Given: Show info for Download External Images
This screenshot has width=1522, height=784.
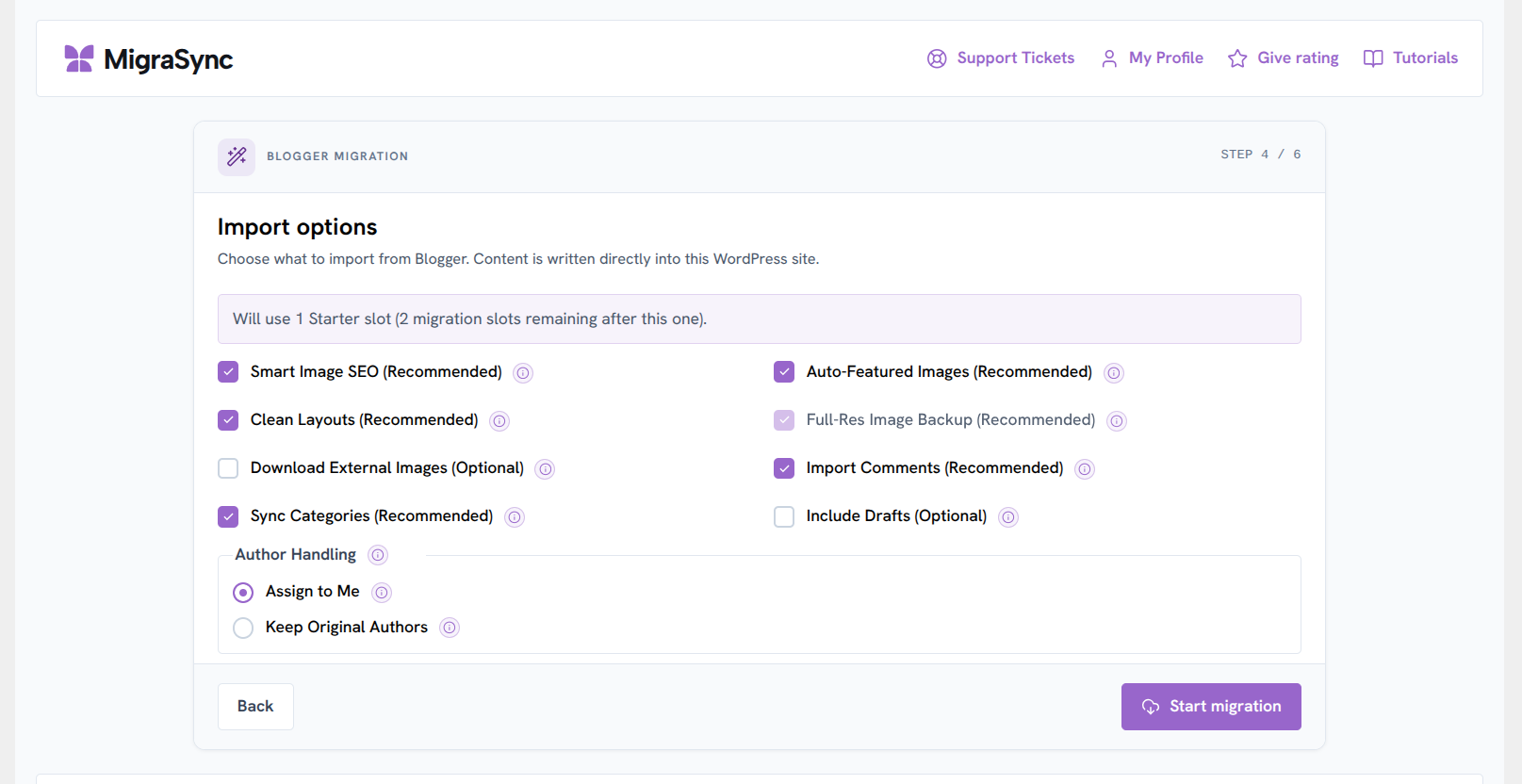Looking at the screenshot, I should click(x=545, y=469).
